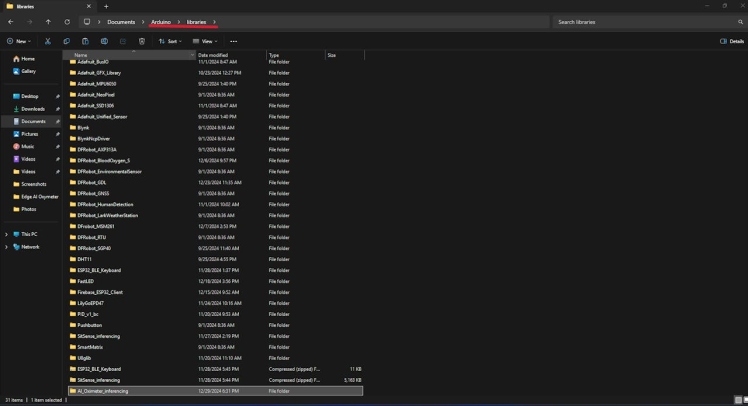Refresh the current folder view
Image resolution: width=748 pixels, height=406 pixels.
point(67,21)
